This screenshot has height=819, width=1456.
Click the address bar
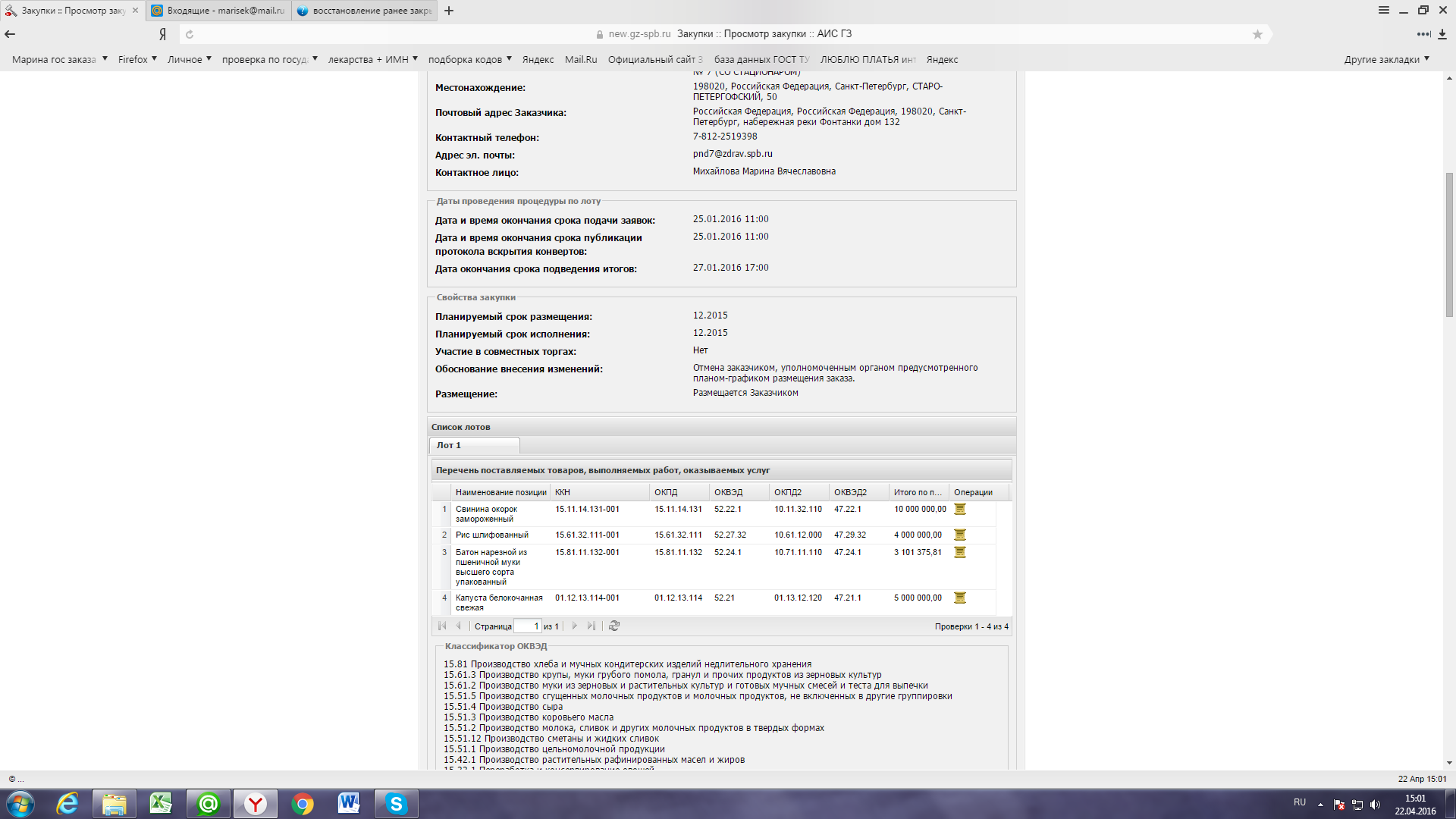click(726, 34)
